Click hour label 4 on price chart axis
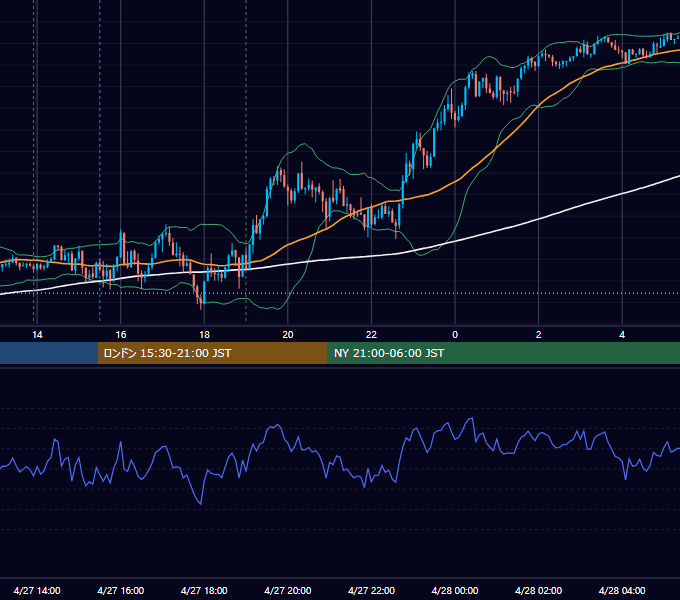 point(622,335)
